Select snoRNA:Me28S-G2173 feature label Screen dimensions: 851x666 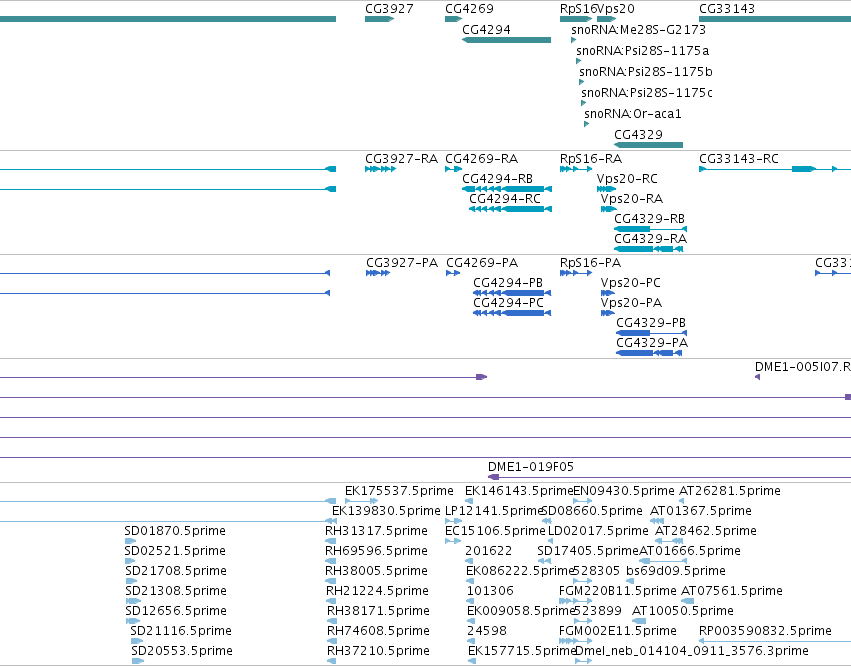[x=638, y=30]
